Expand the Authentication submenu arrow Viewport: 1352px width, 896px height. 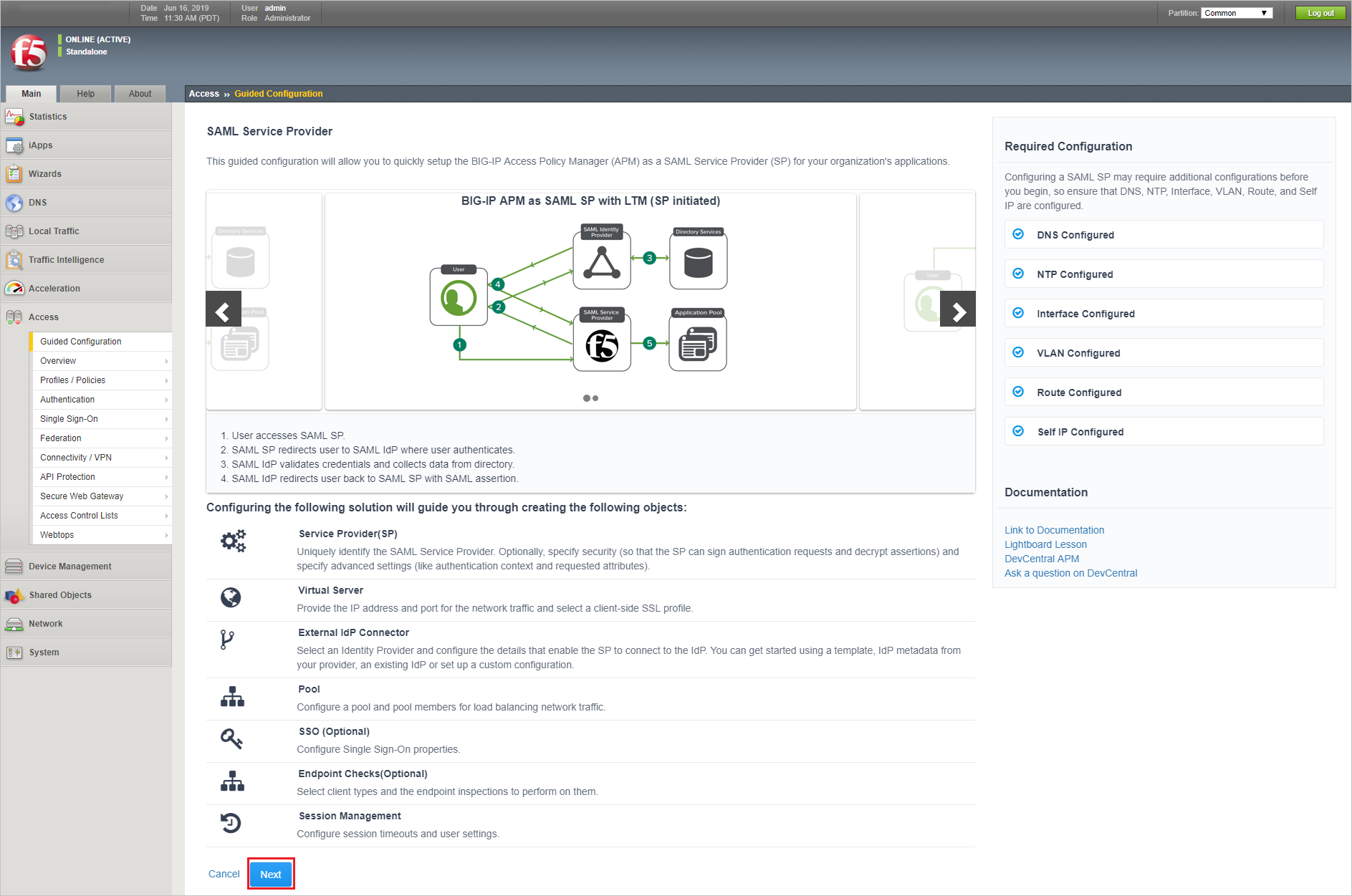[166, 400]
